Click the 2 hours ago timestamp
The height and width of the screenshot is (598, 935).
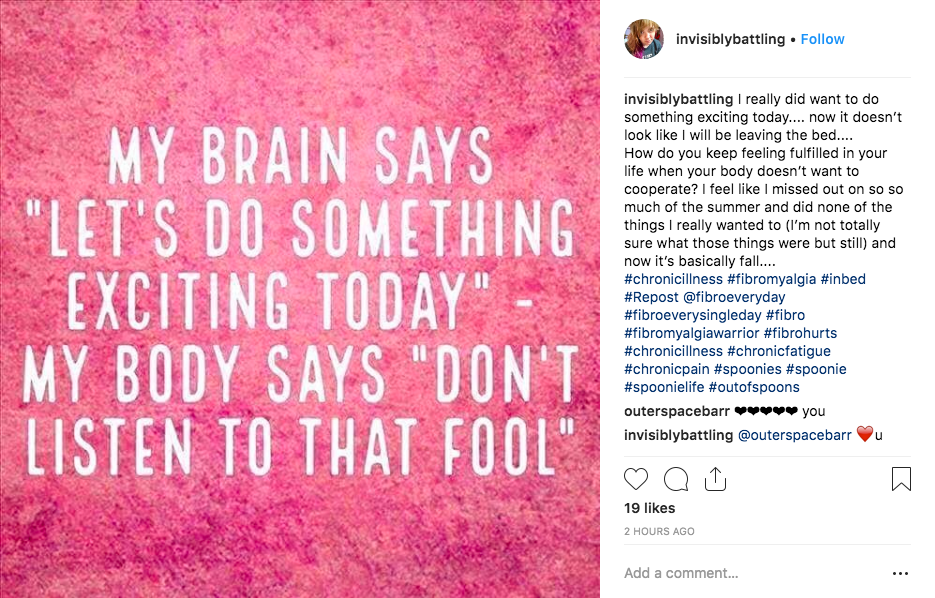tap(658, 531)
